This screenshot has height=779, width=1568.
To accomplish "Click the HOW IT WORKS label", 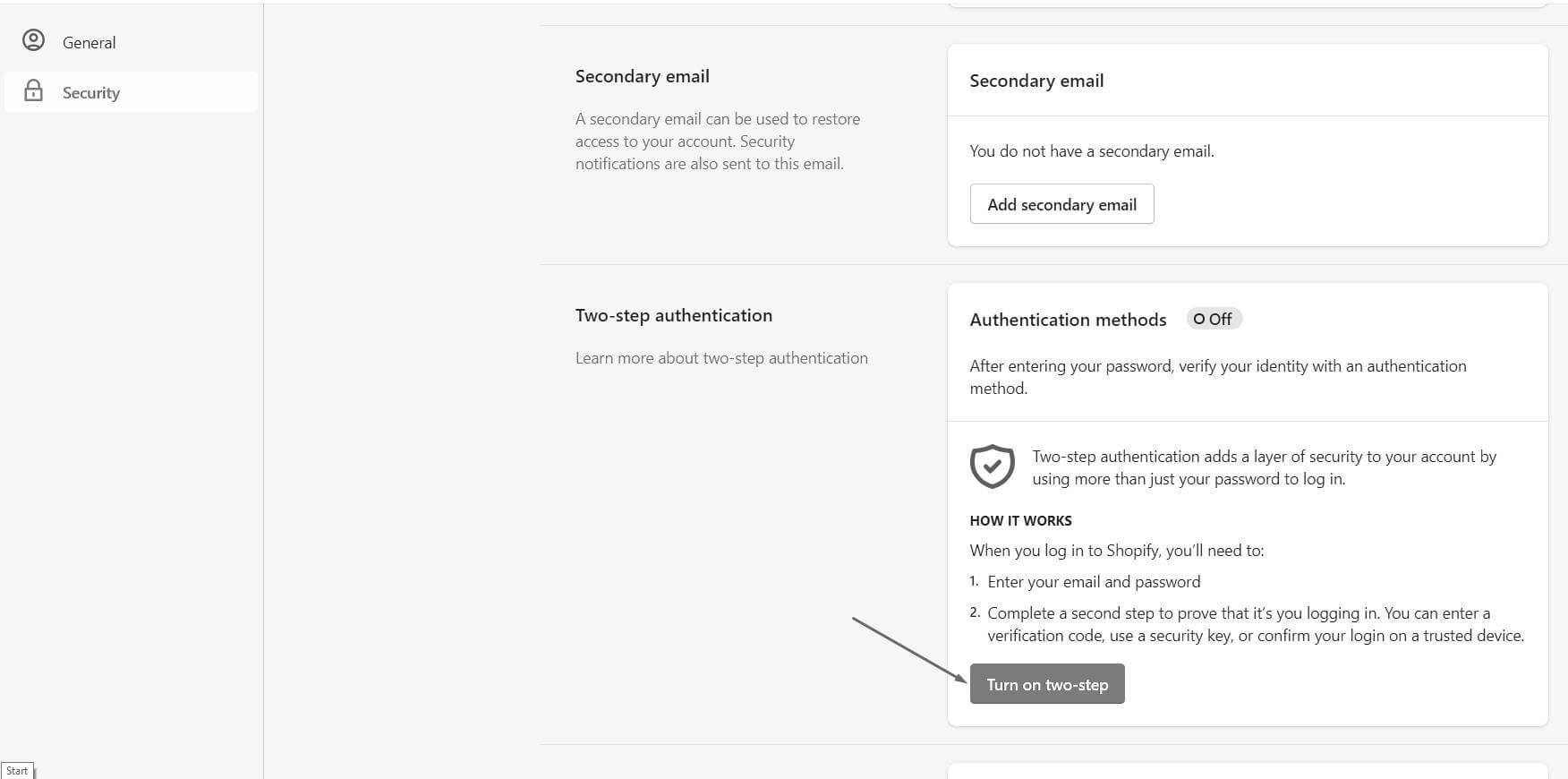I will pos(1020,520).
